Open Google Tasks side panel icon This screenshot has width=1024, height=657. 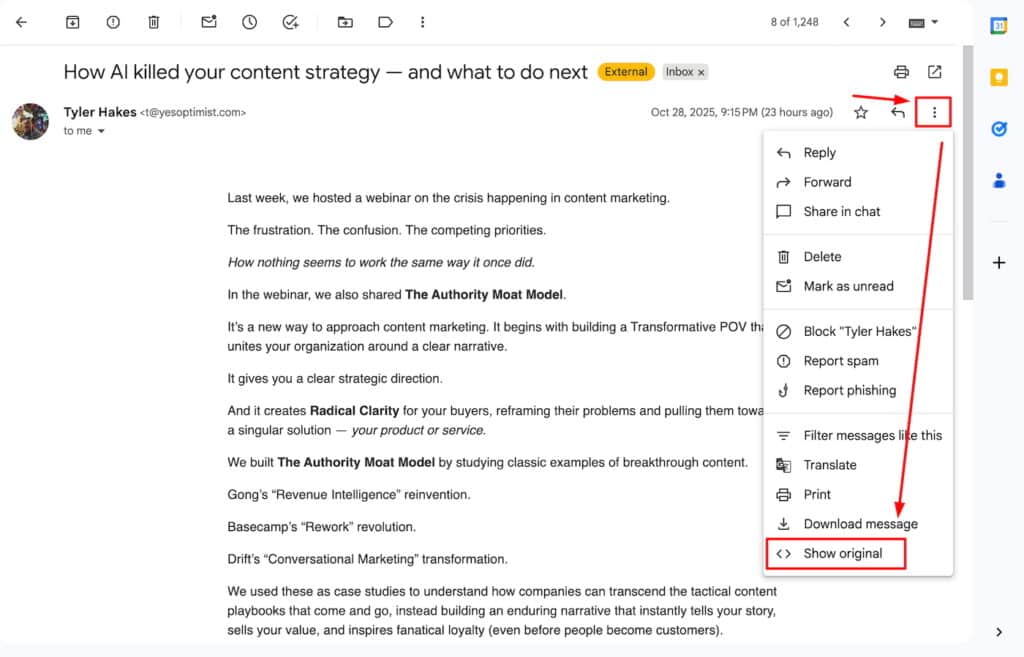point(999,129)
